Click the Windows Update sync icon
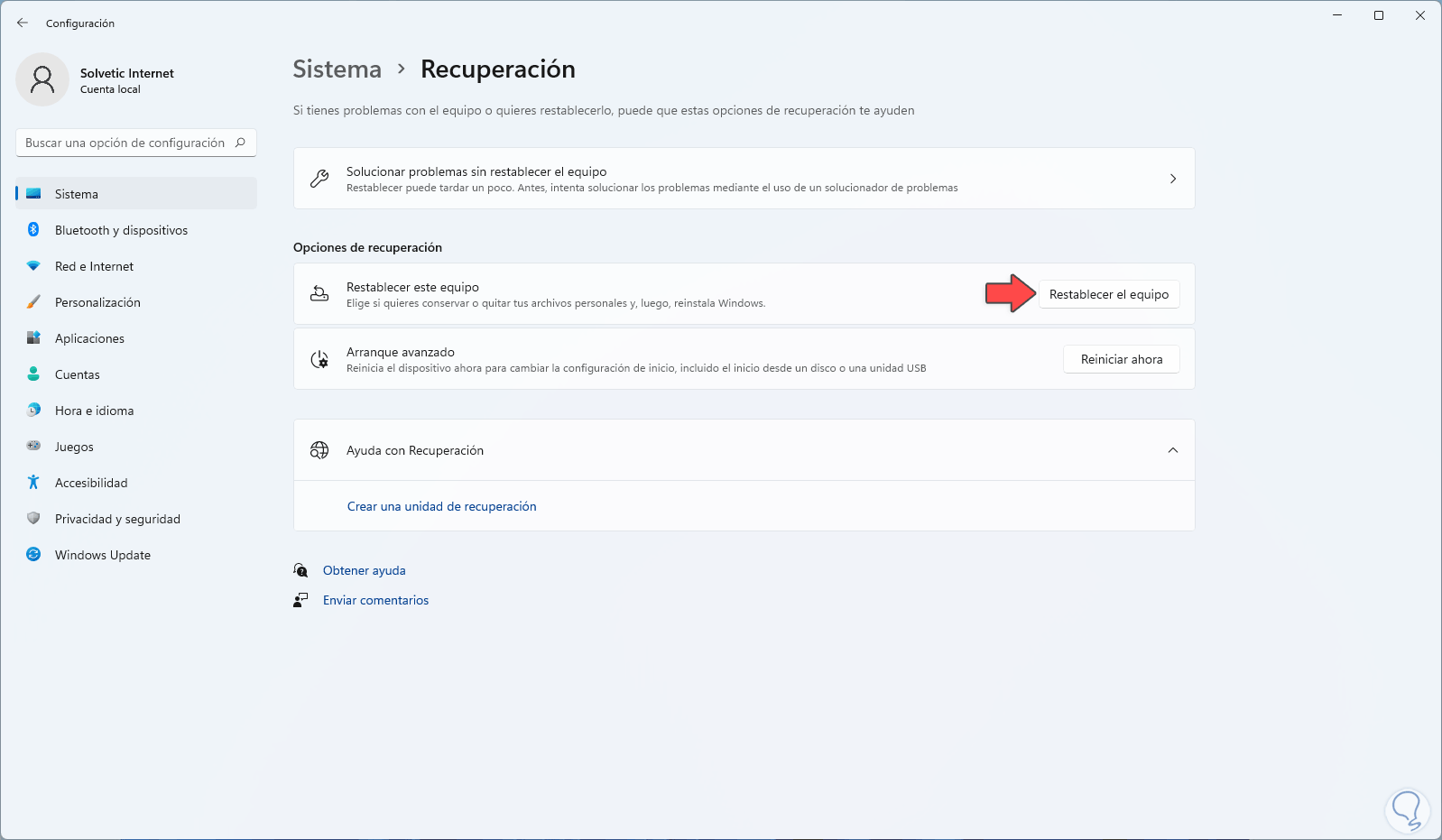This screenshot has width=1442, height=840. click(33, 555)
